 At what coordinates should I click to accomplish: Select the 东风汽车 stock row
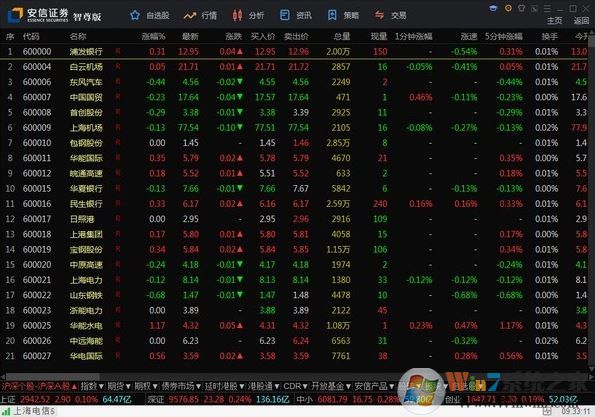click(294, 82)
